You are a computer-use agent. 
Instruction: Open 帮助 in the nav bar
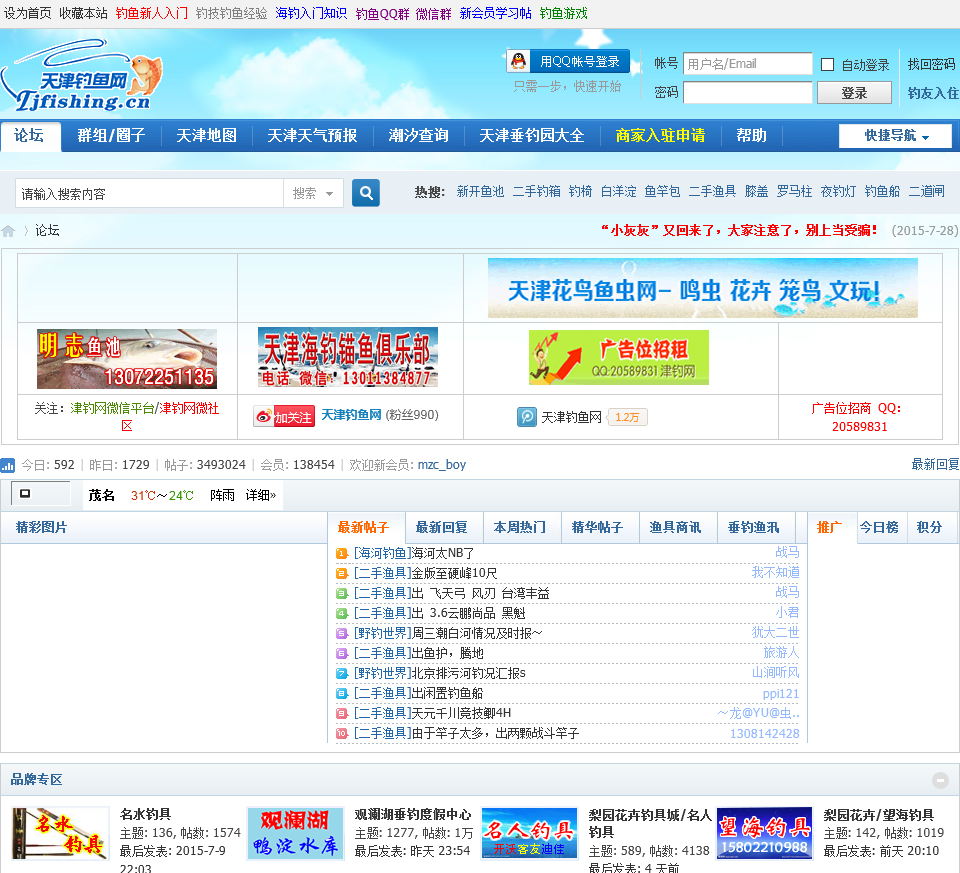(751, 136)
